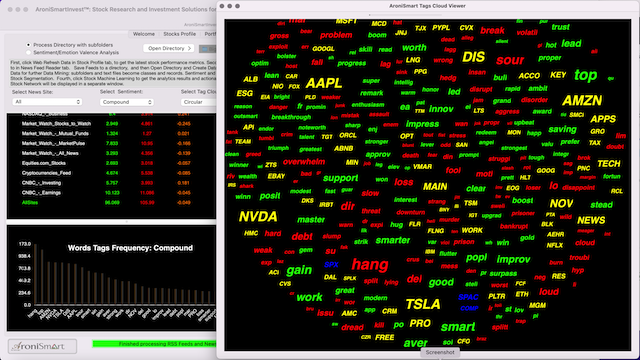Click the red hang tag
640x360 pixels.
coord(370,264)
